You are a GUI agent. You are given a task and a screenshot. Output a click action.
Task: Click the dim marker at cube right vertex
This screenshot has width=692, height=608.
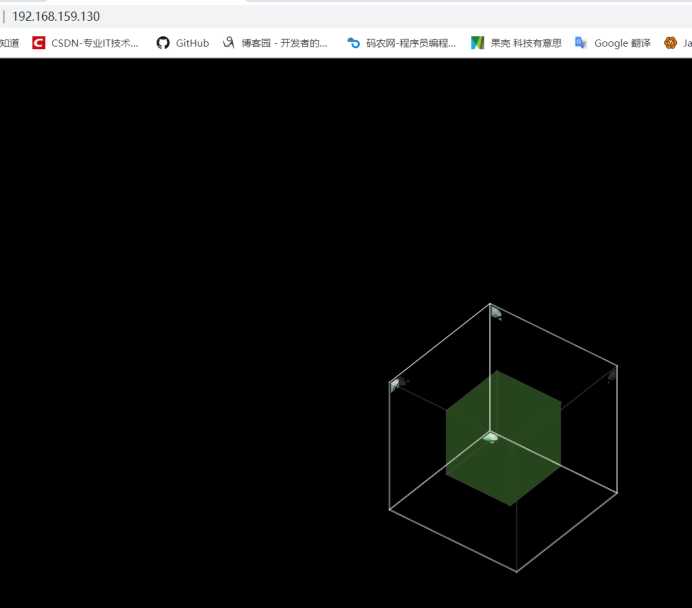click(612, 375)
